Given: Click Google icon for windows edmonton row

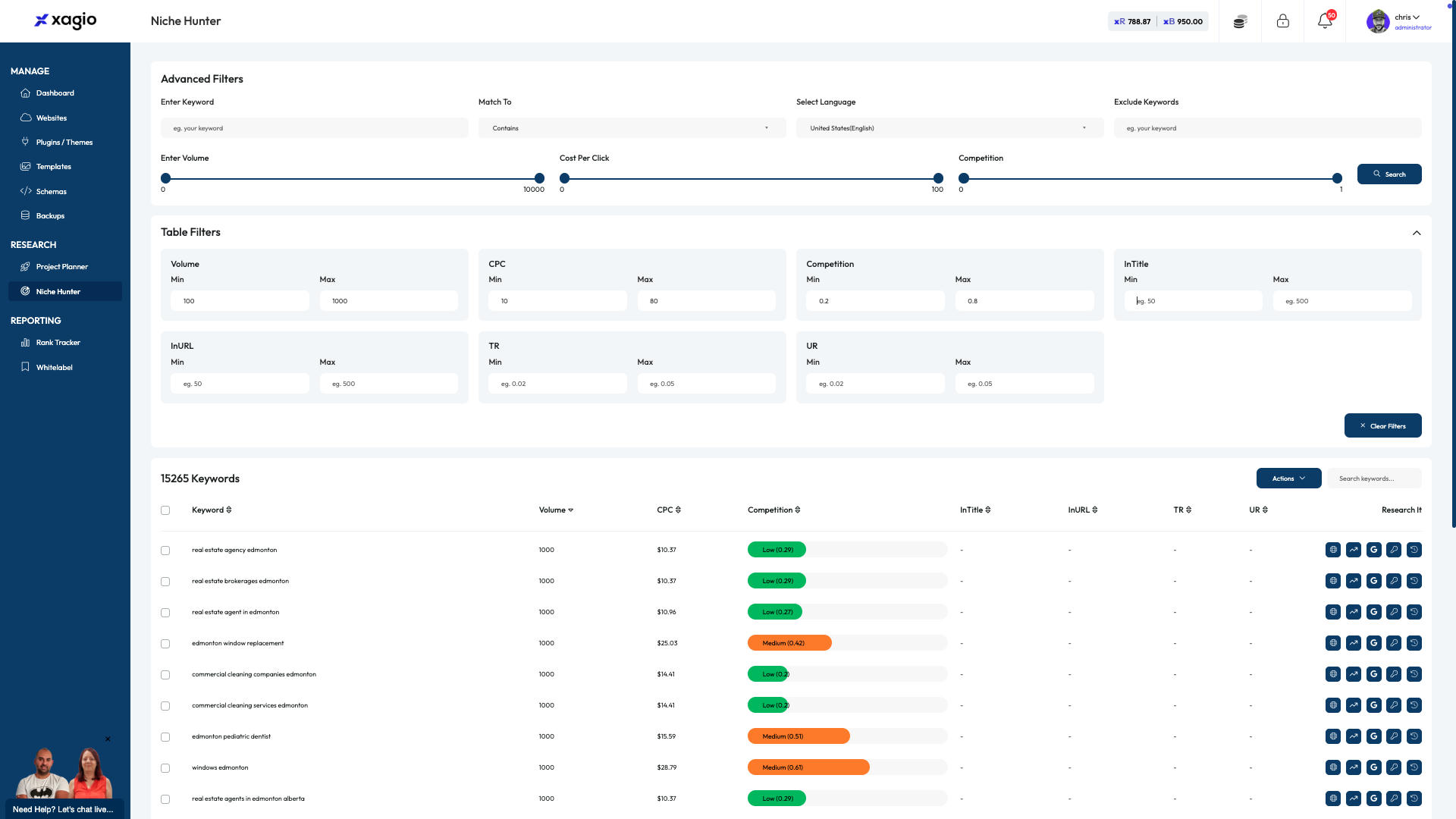Looking at the screenshot, I should [1373, 767].
